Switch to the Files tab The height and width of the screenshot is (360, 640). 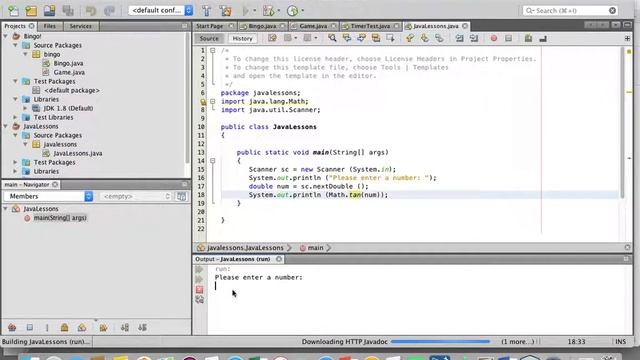50,26
